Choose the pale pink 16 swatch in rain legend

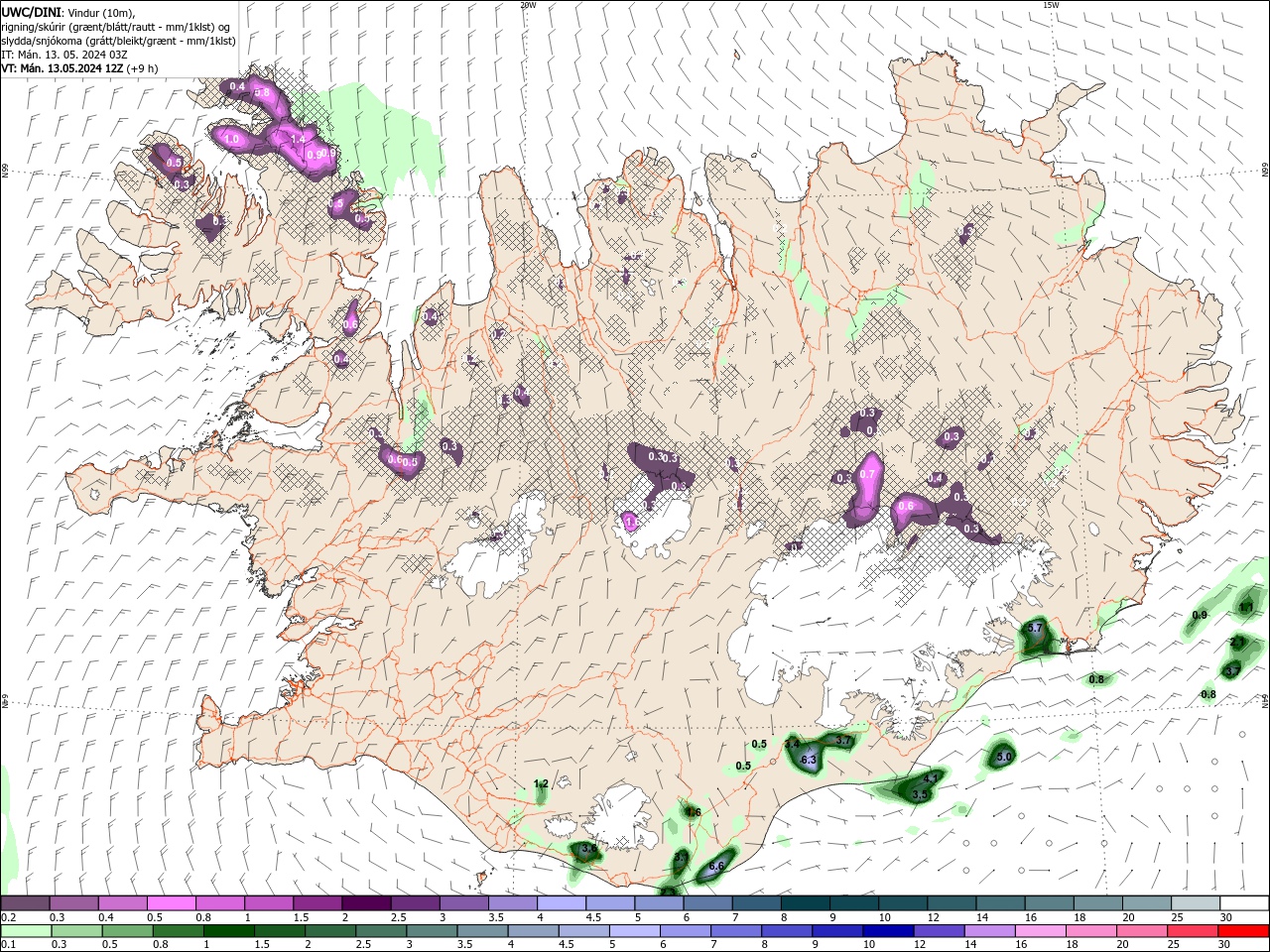pyautogui.click(x=1041, y=931)
